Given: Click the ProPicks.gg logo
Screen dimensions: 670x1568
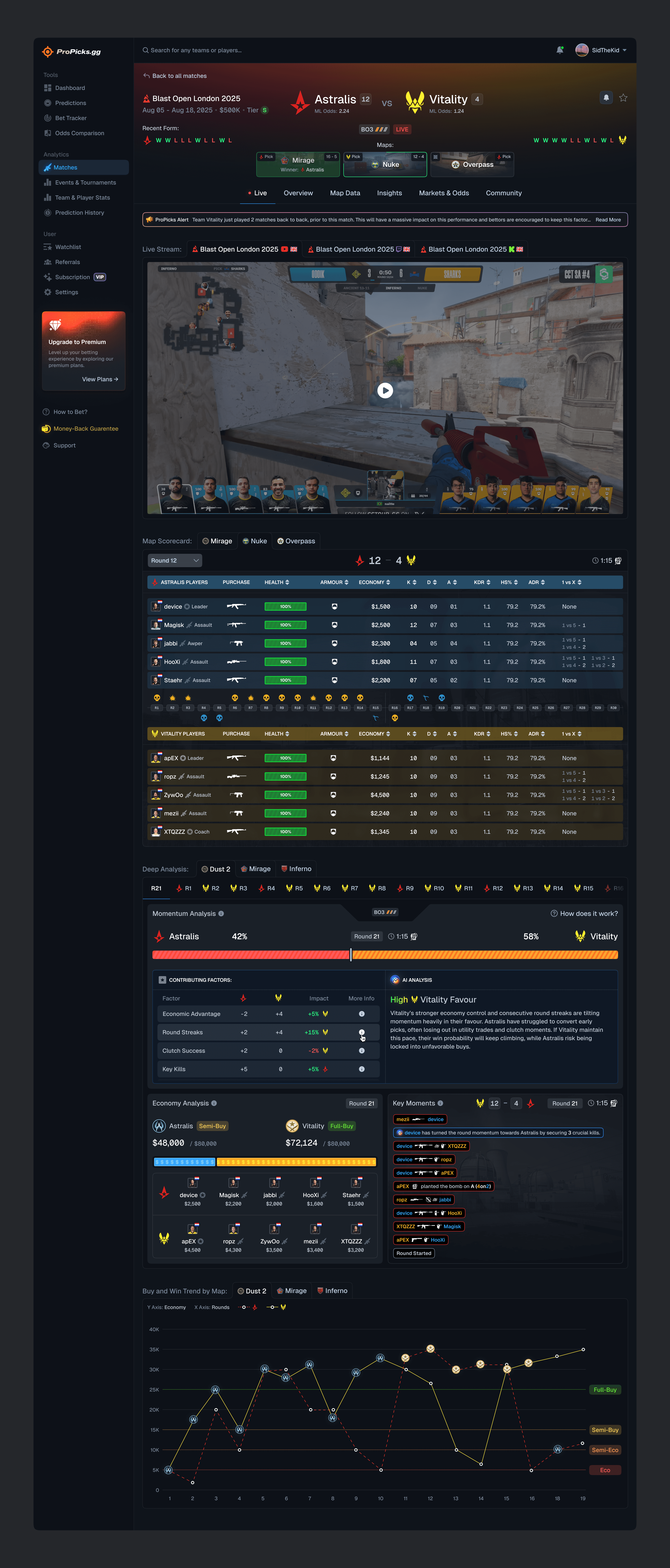Looking at the screenshot, I should [71, 52].
